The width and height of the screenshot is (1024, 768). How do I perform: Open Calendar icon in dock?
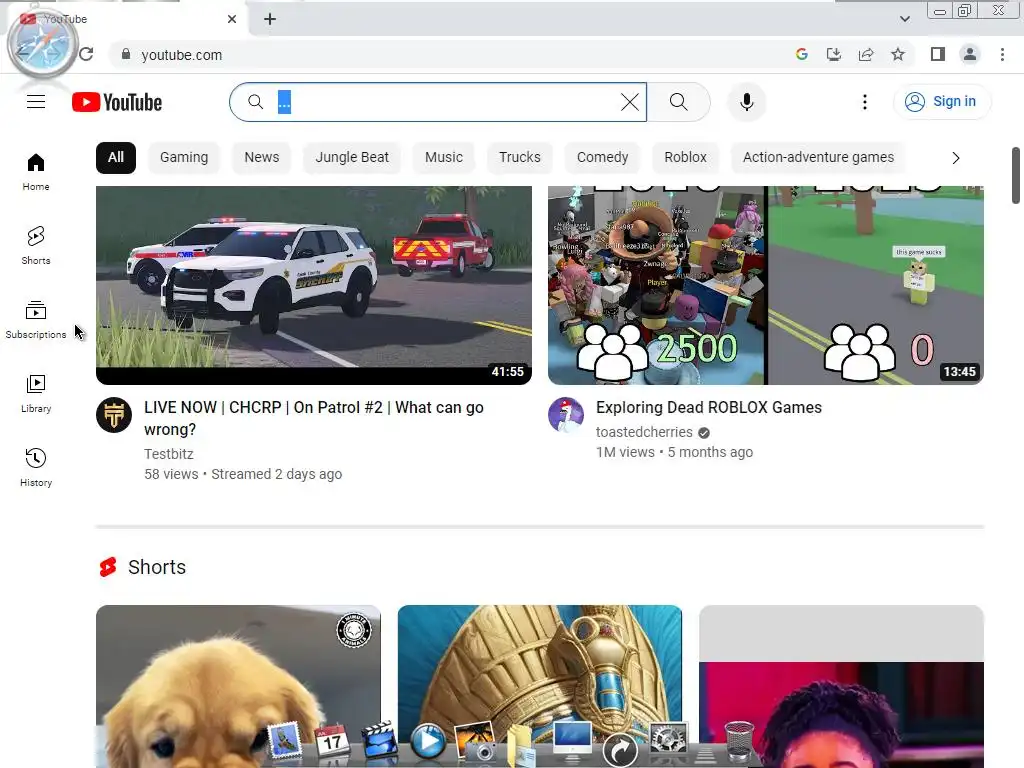coord(332,742)
